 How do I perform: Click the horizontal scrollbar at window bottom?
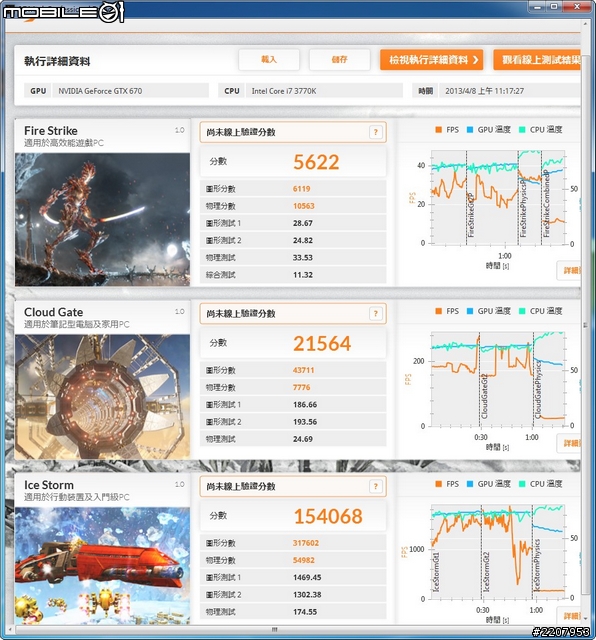point(274,629)
